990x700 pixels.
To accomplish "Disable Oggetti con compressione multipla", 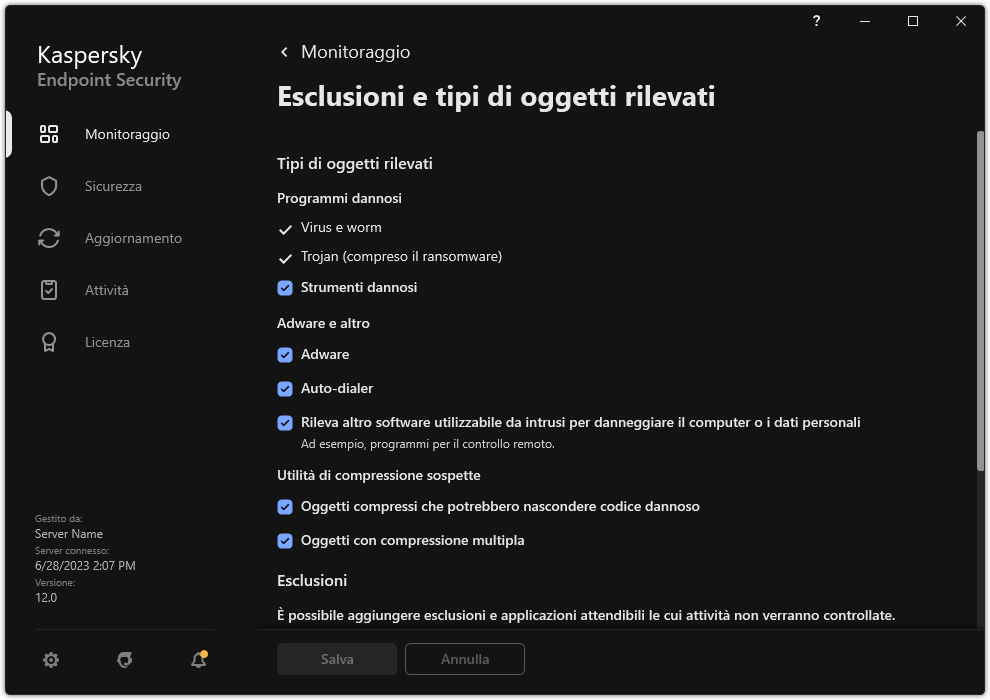I will coord(285,540).
